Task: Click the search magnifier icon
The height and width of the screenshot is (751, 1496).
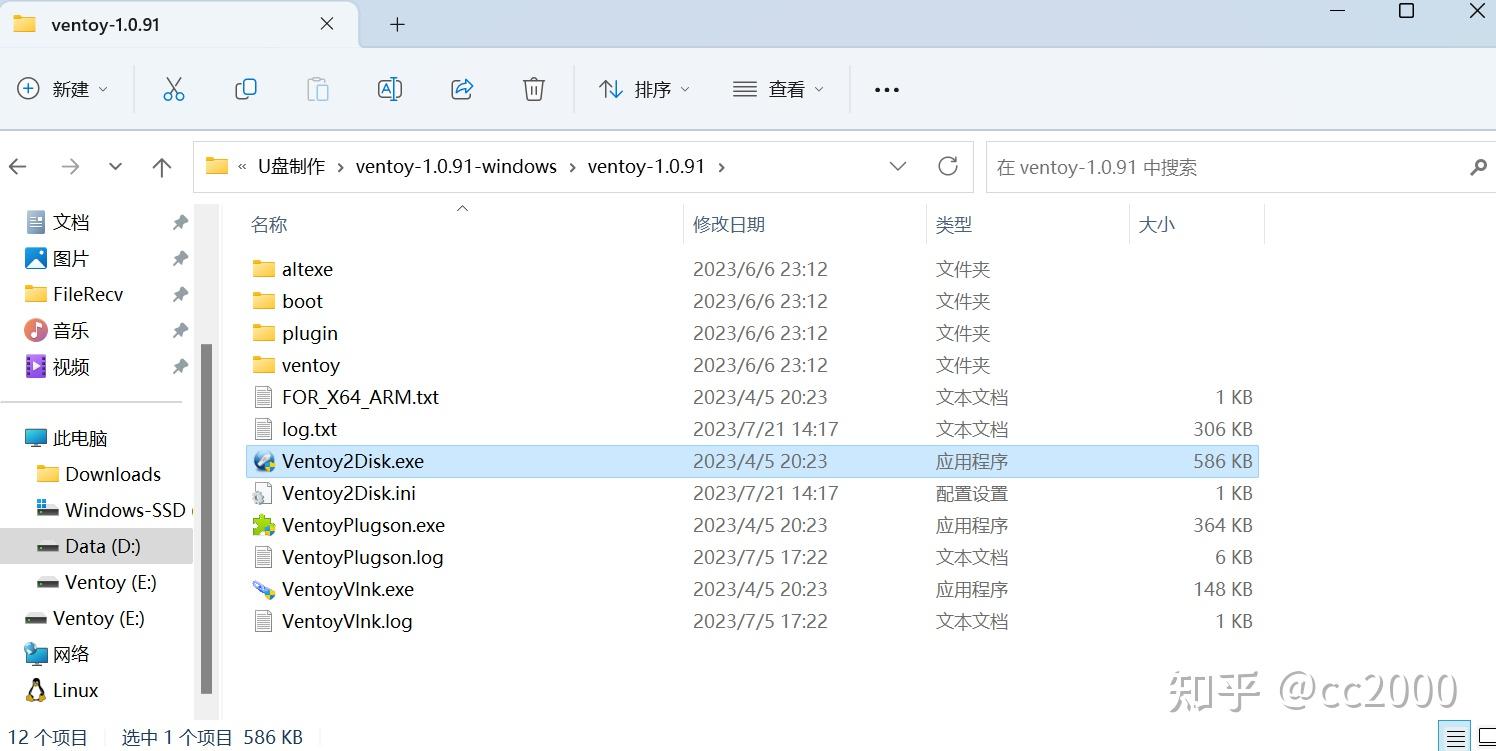Action: (x=1478, y=167)
